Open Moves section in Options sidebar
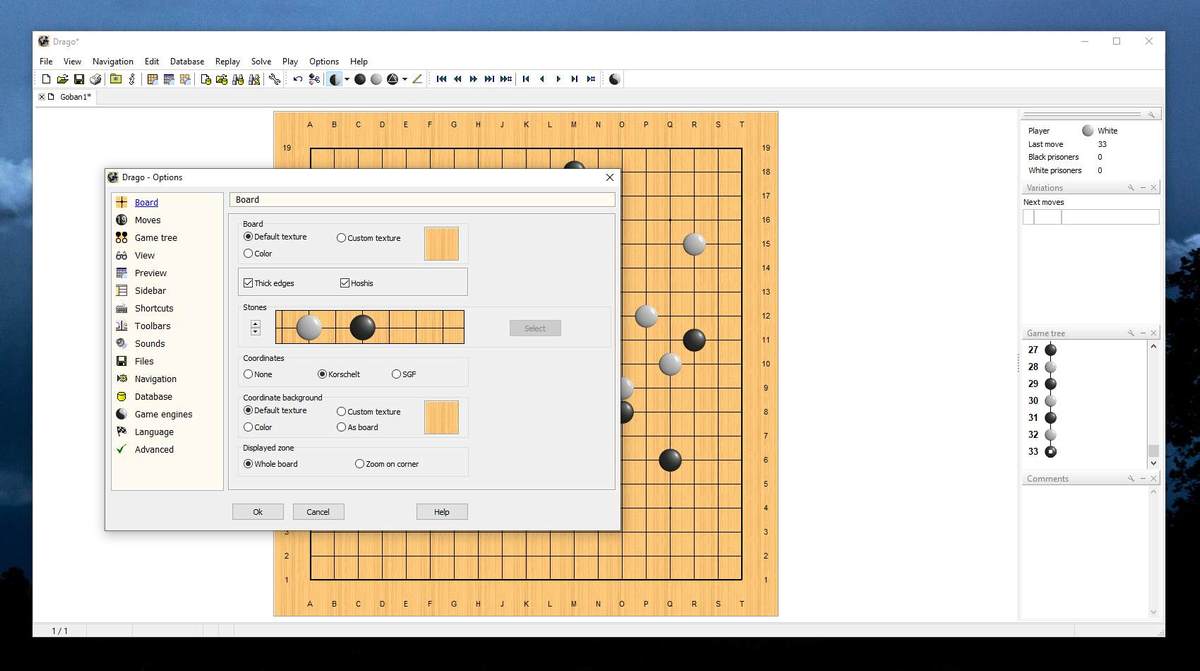The height and width of the screenshot is (671, 1200). point(147,220)
